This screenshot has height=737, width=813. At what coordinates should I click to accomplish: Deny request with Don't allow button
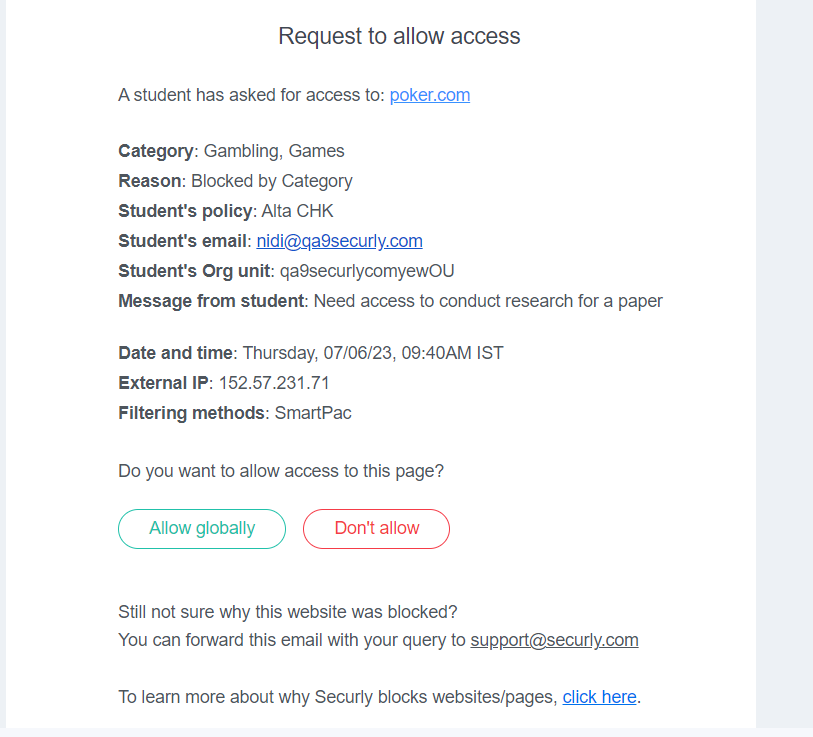(x=376, y=529)
